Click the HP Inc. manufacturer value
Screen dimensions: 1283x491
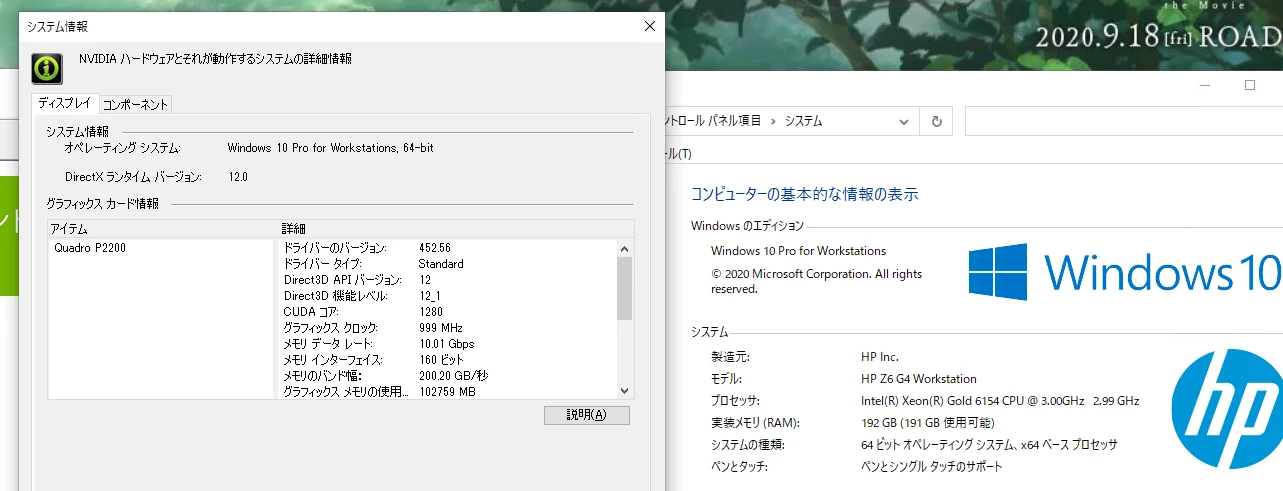[x=880, y=356]
